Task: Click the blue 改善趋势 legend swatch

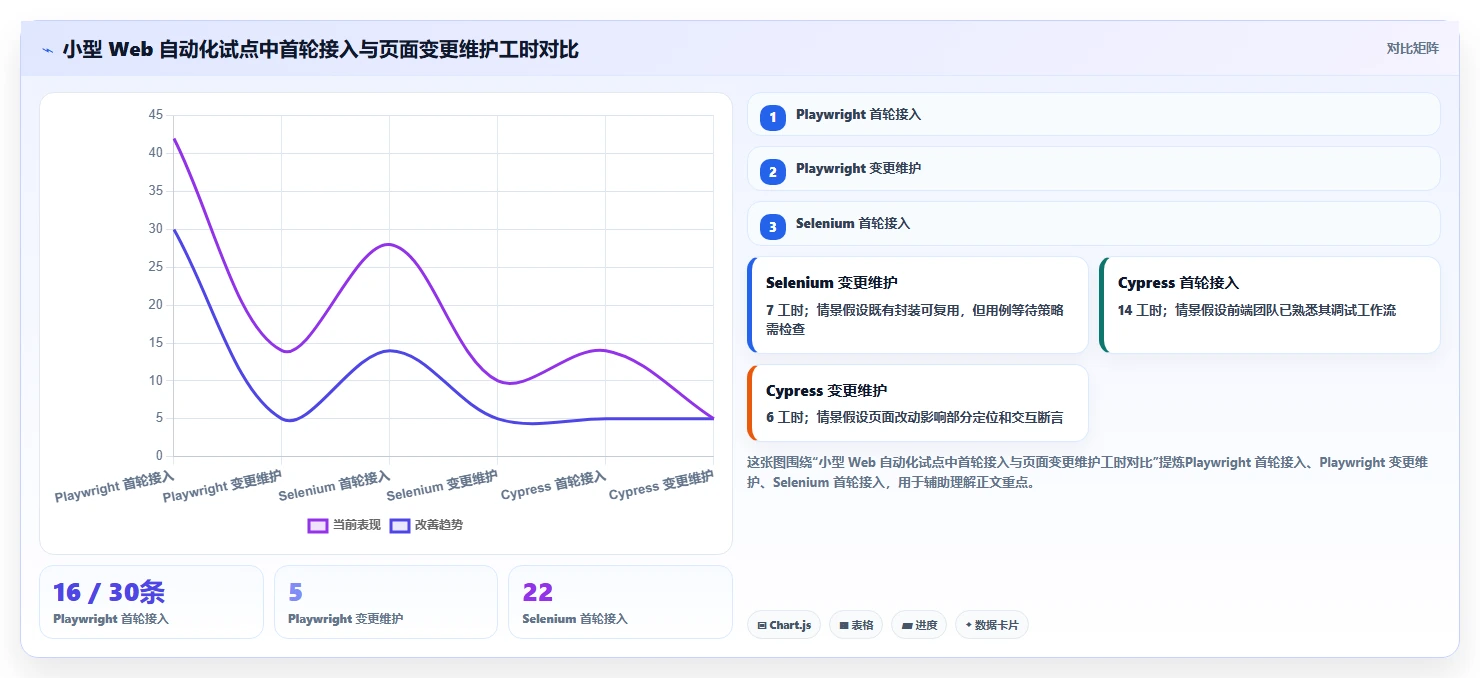Action: (400, 525)
